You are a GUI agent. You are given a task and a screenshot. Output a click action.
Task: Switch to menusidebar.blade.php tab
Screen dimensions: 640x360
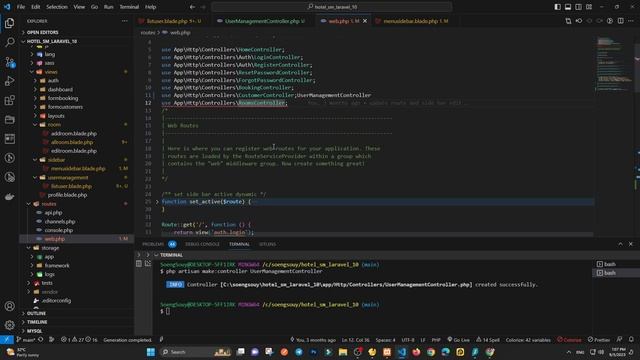click(x=412, y=21)
